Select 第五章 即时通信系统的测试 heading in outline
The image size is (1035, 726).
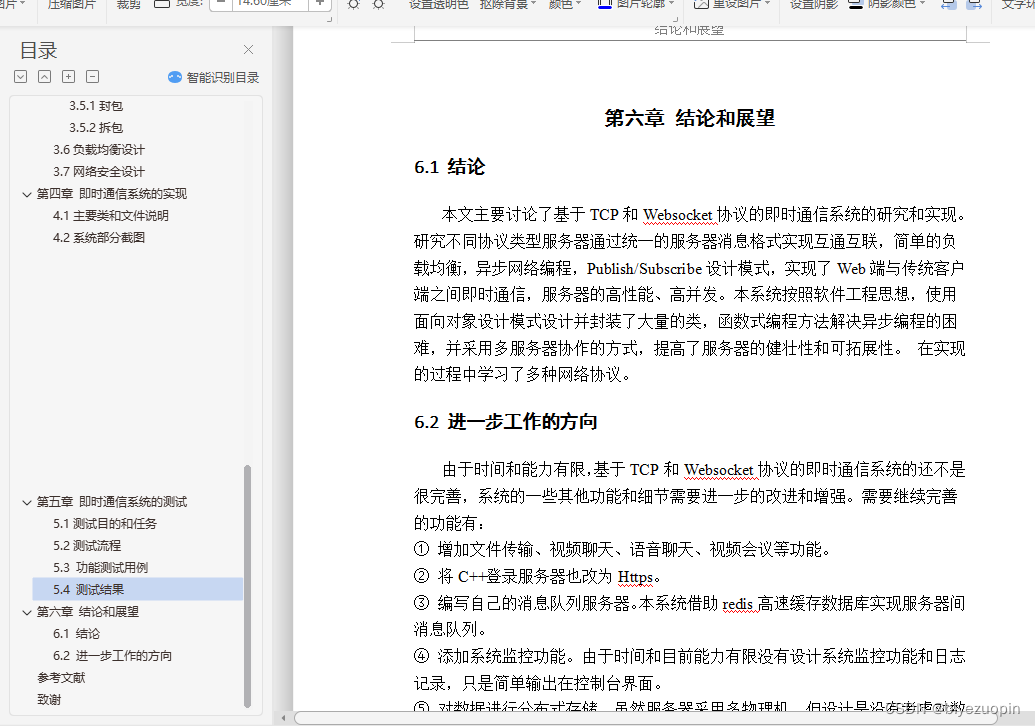[112, 502]
